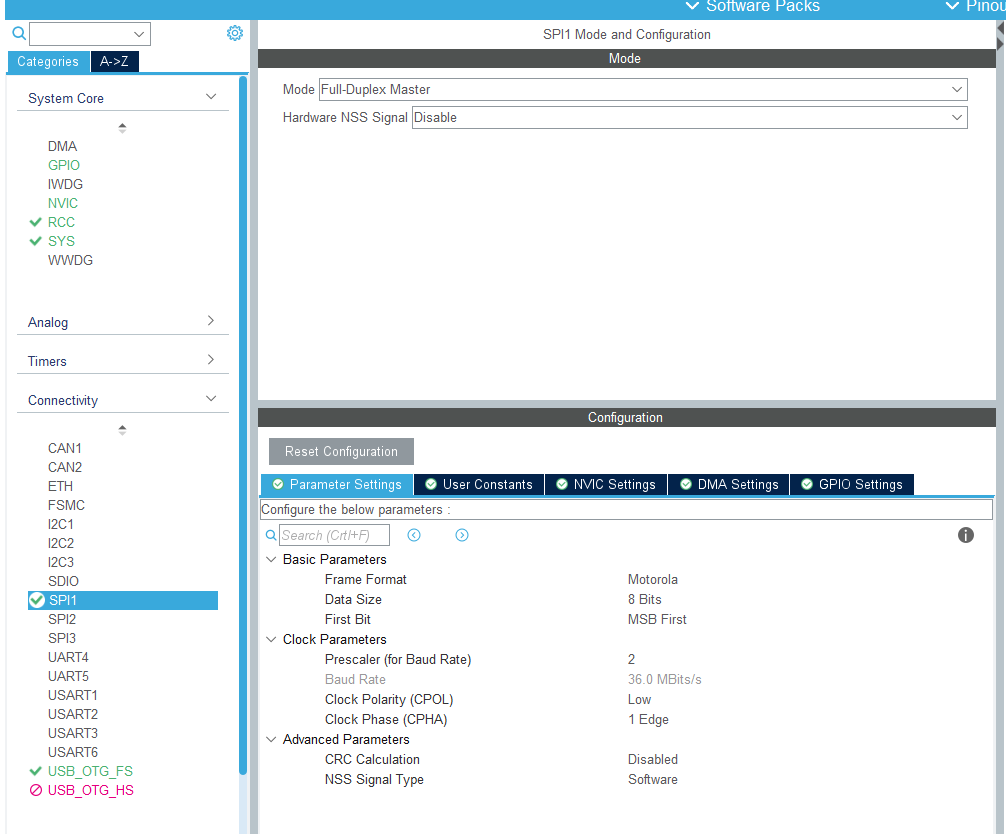This screenshot has height=834, width=1006.
Task: Select the SPI3 peripheral
Action: tap(62, 638)
